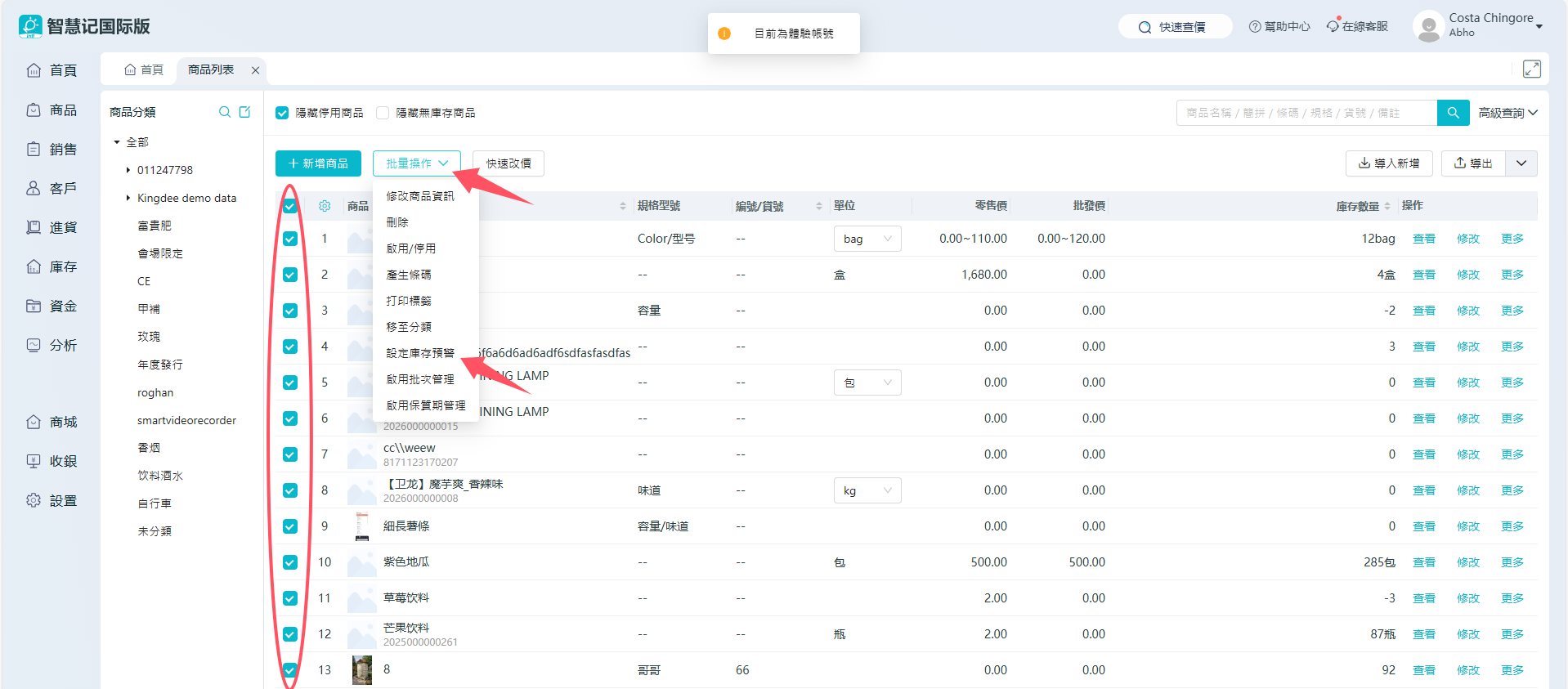Click the category search magnifier icon
Image resolution: width=1568 pixels, height=689 pixels.
(x=225, y=112)
